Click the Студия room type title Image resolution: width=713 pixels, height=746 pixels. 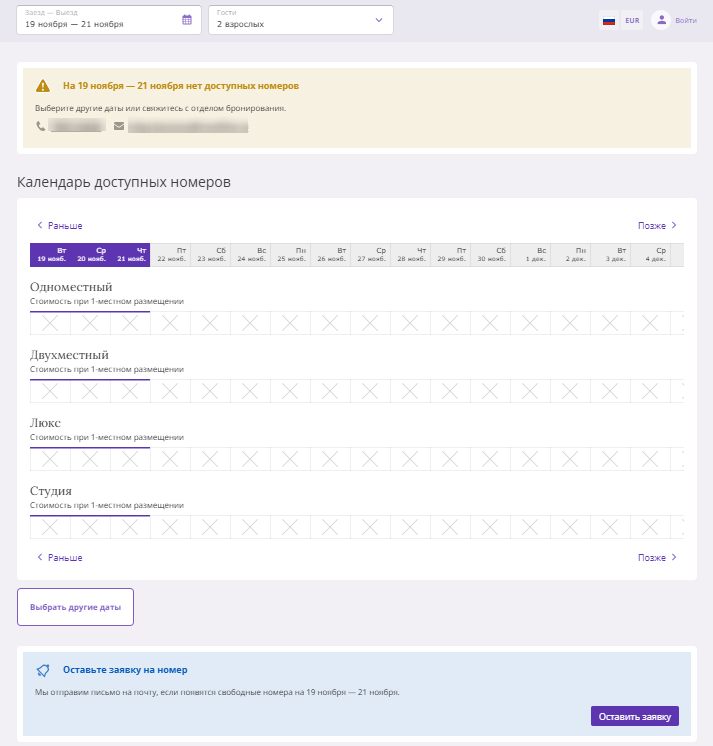[51, 491]
